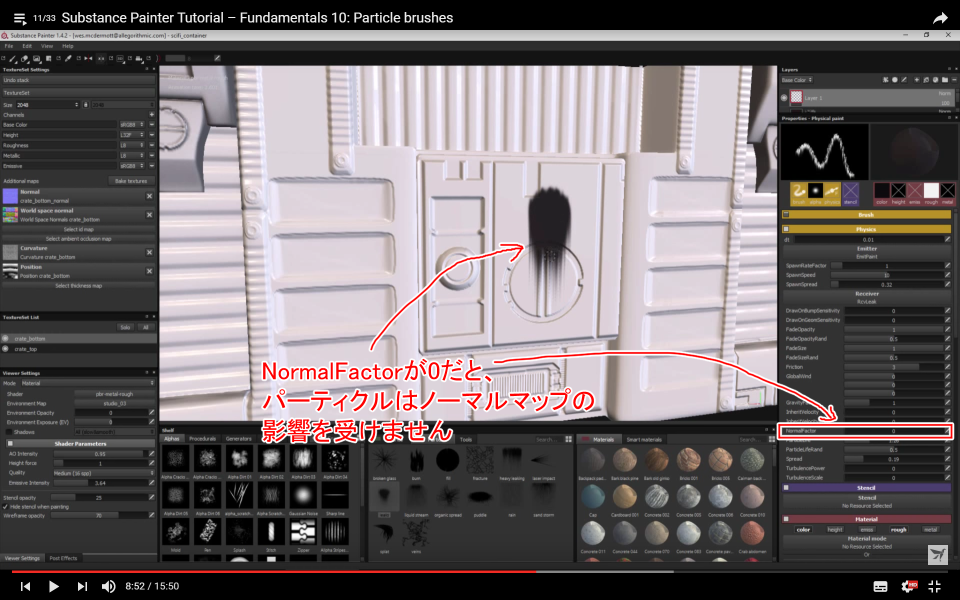Image resolution: width=960 pixels, height=600 pixels.
Task: Toggle the metal channel in Material
Action: [x=931, y=530]
